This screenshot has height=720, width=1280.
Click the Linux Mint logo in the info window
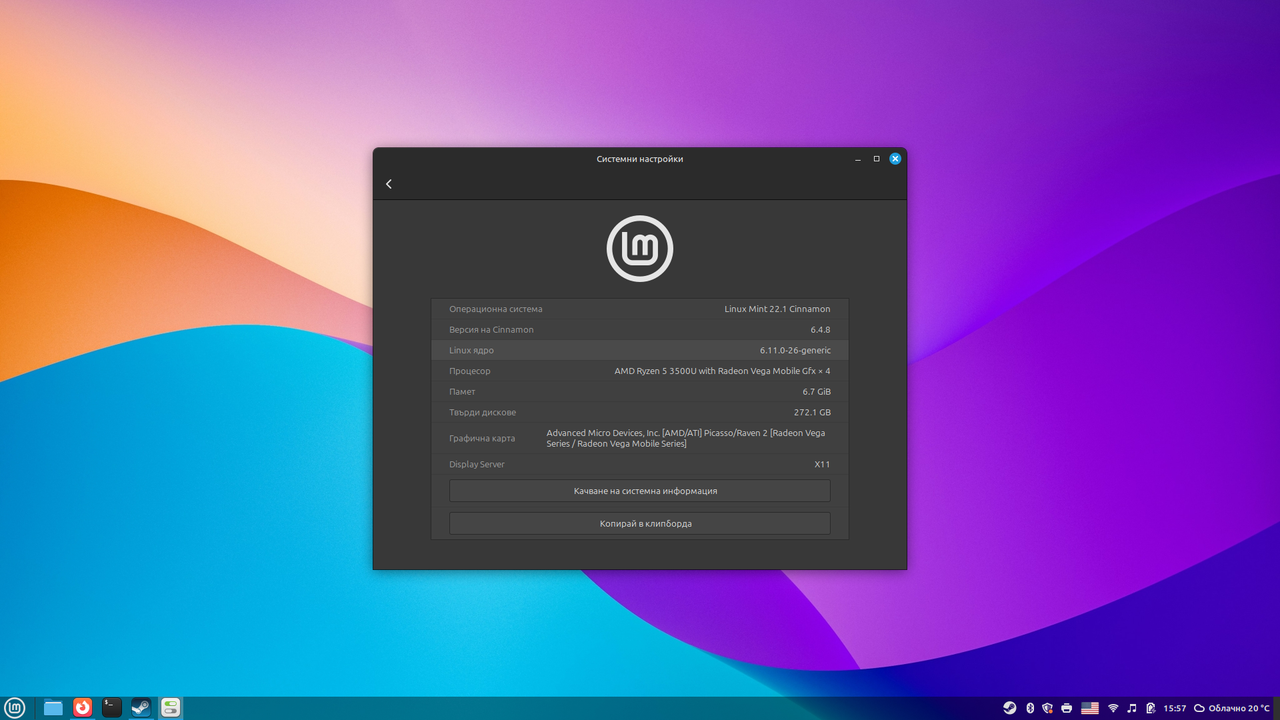pos(640,249)
